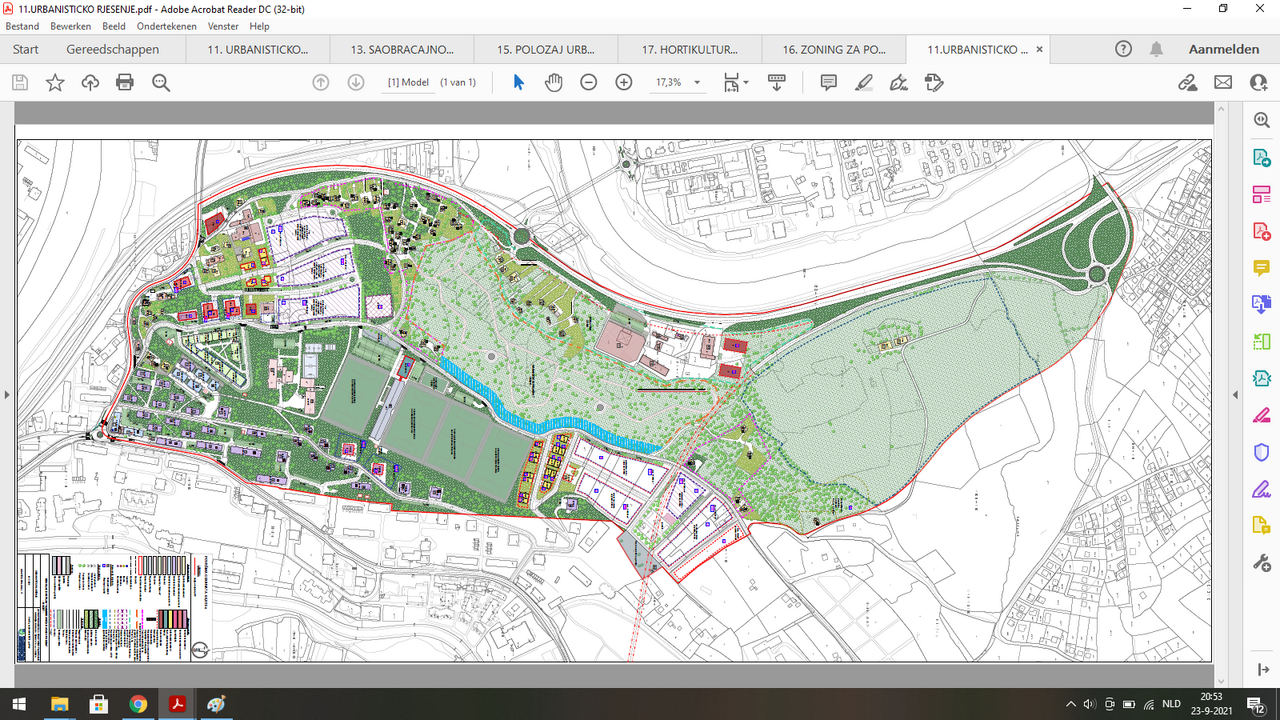Open the yellow Comment tool in right panel
The width and height of the screenshot is (1280, 720).
(1261, 268)
